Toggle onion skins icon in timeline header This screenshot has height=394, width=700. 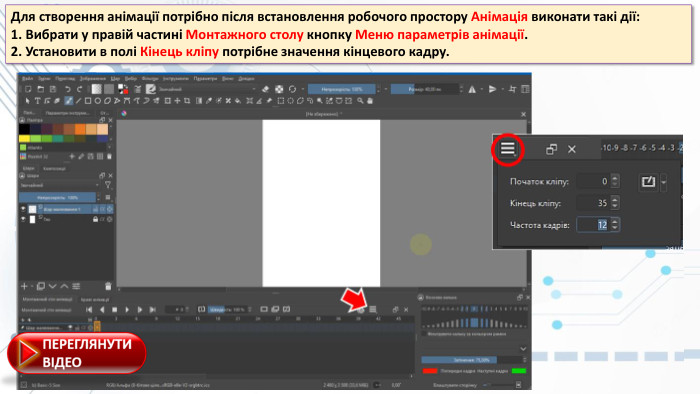pyautogui.click(x=361, y=310)
